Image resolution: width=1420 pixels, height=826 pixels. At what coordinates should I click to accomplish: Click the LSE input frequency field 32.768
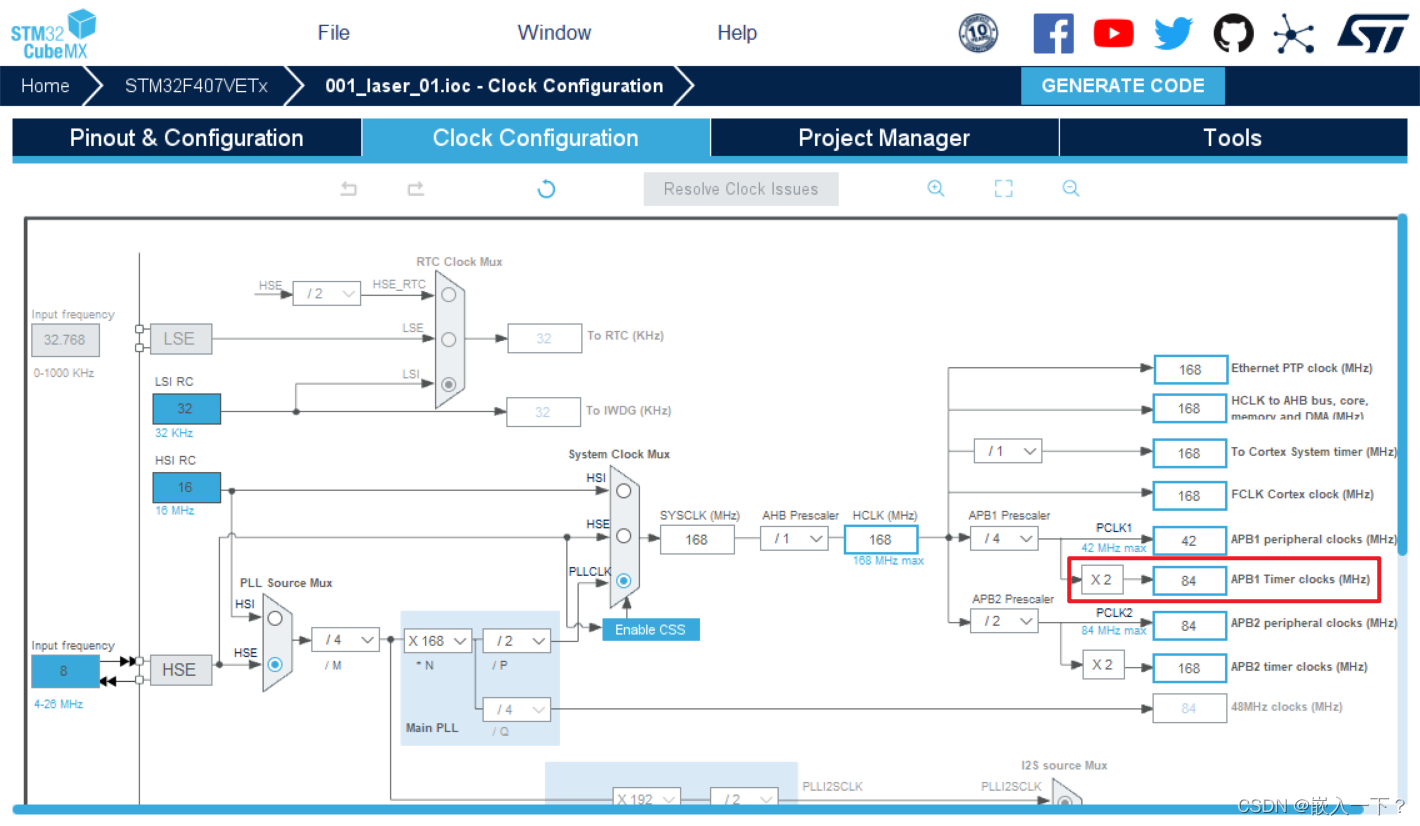pyautogui.click(x=65, y=340)
